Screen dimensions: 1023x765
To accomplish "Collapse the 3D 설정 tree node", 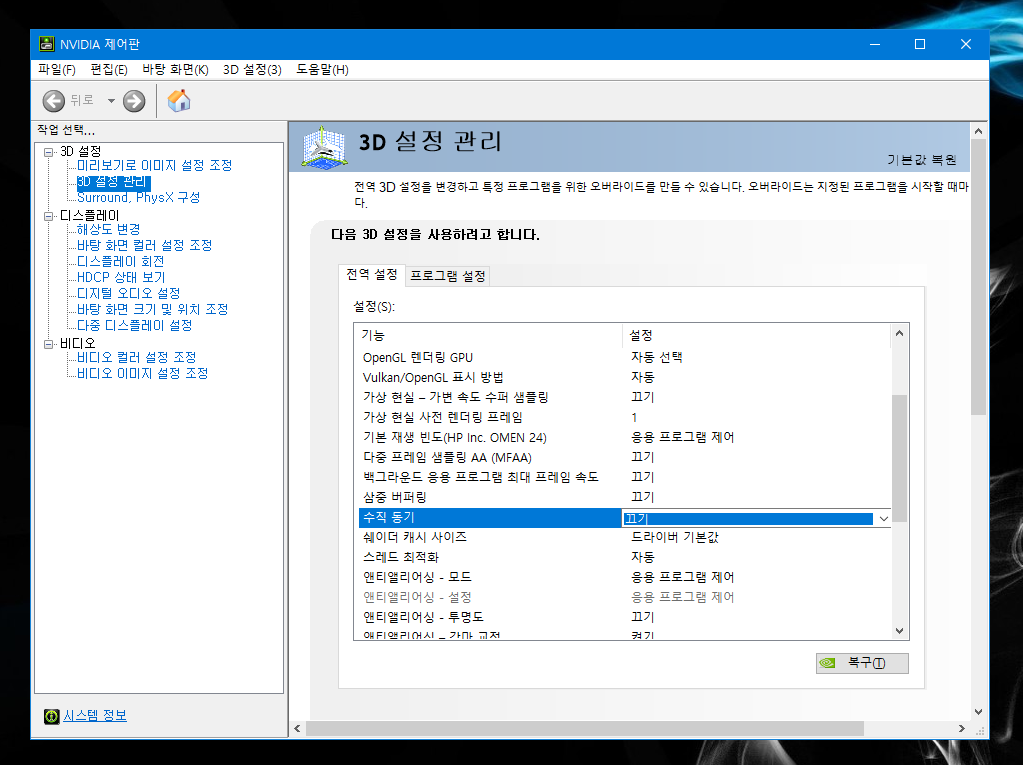I will [48, 152].
